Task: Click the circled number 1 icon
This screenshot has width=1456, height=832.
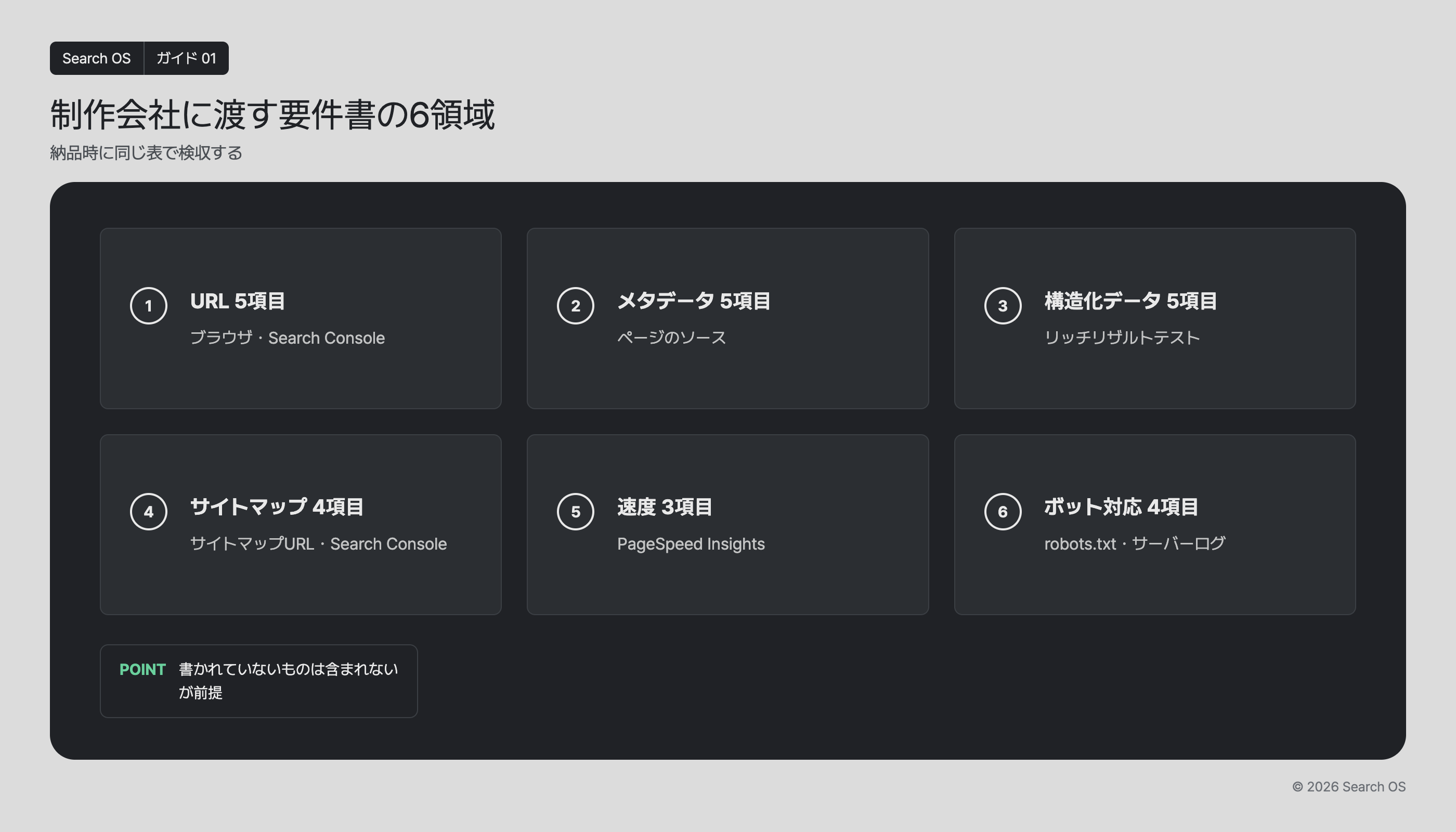Action: point(149,306)
